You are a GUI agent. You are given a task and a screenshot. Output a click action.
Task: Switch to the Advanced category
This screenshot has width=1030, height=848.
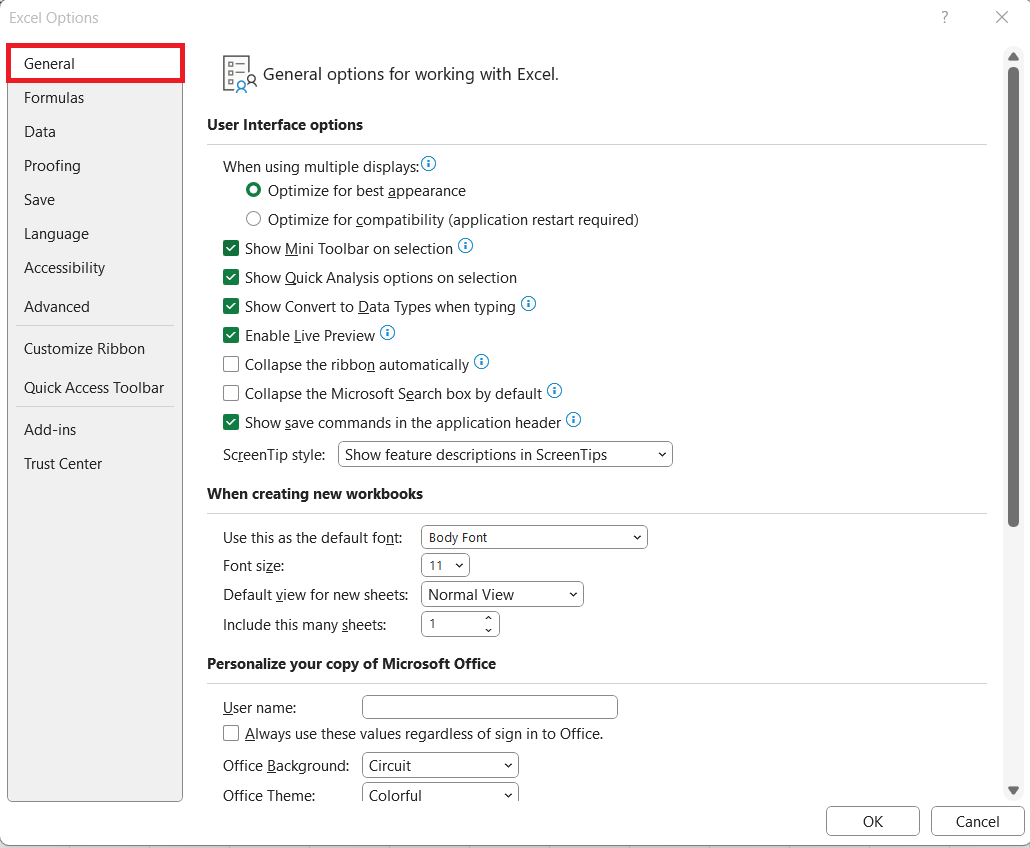pyautogui.click(x=95, y=307)
